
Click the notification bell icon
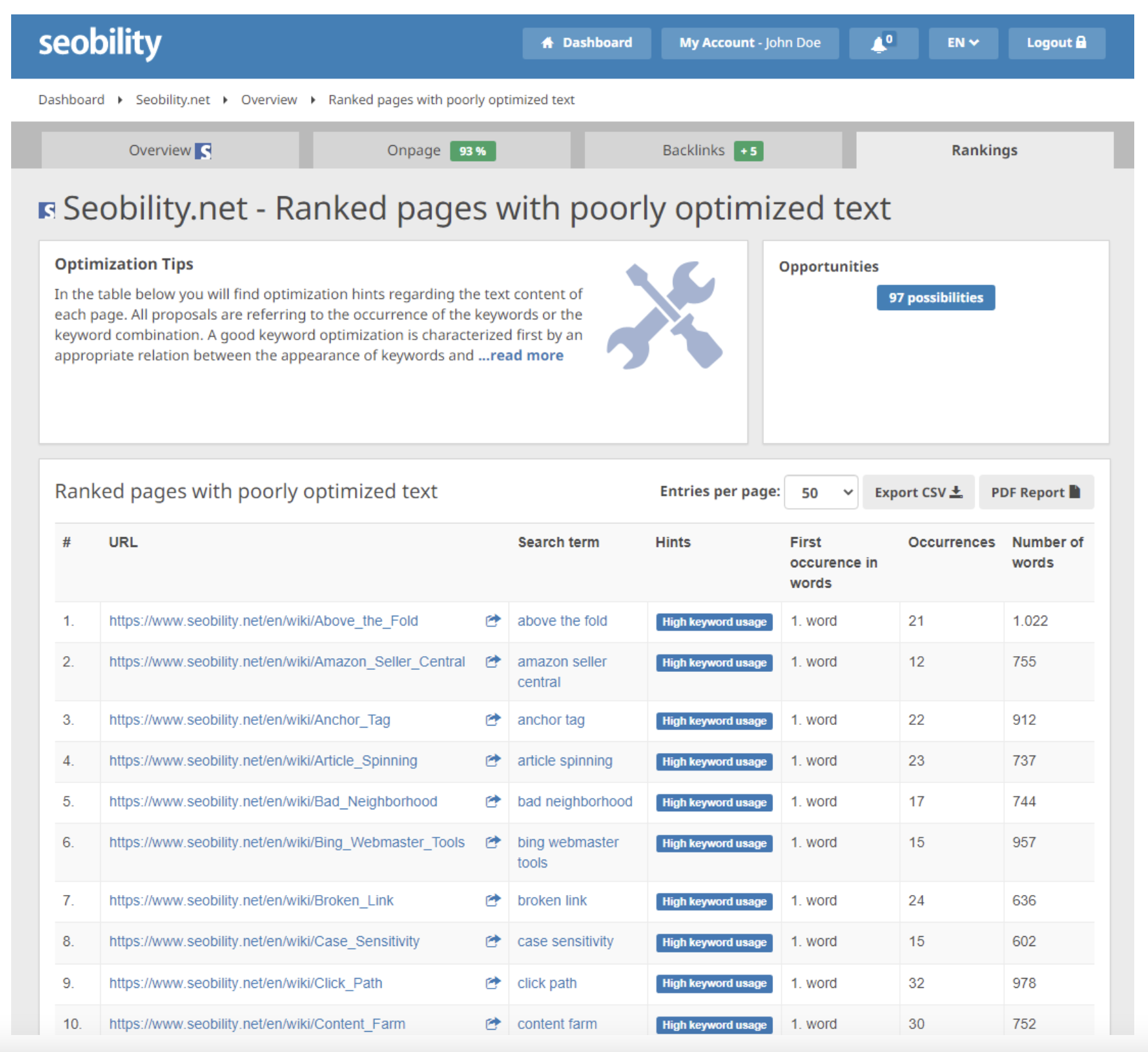pos(884,43)
